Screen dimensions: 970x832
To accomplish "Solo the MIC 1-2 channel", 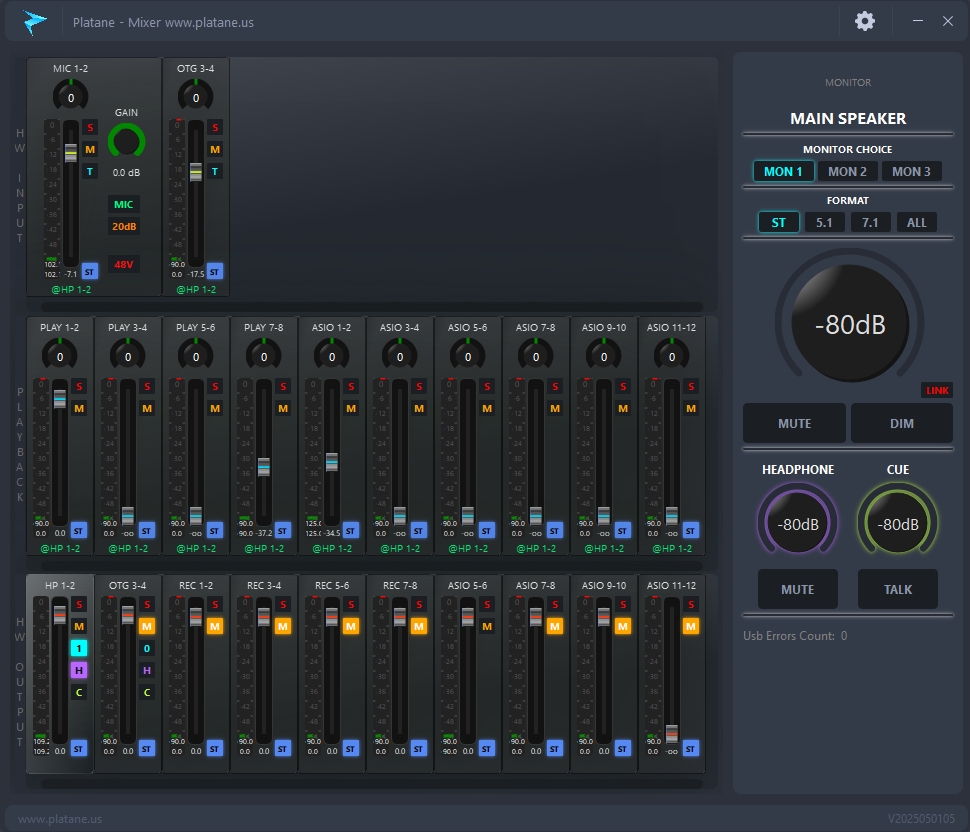I will 90,128.
